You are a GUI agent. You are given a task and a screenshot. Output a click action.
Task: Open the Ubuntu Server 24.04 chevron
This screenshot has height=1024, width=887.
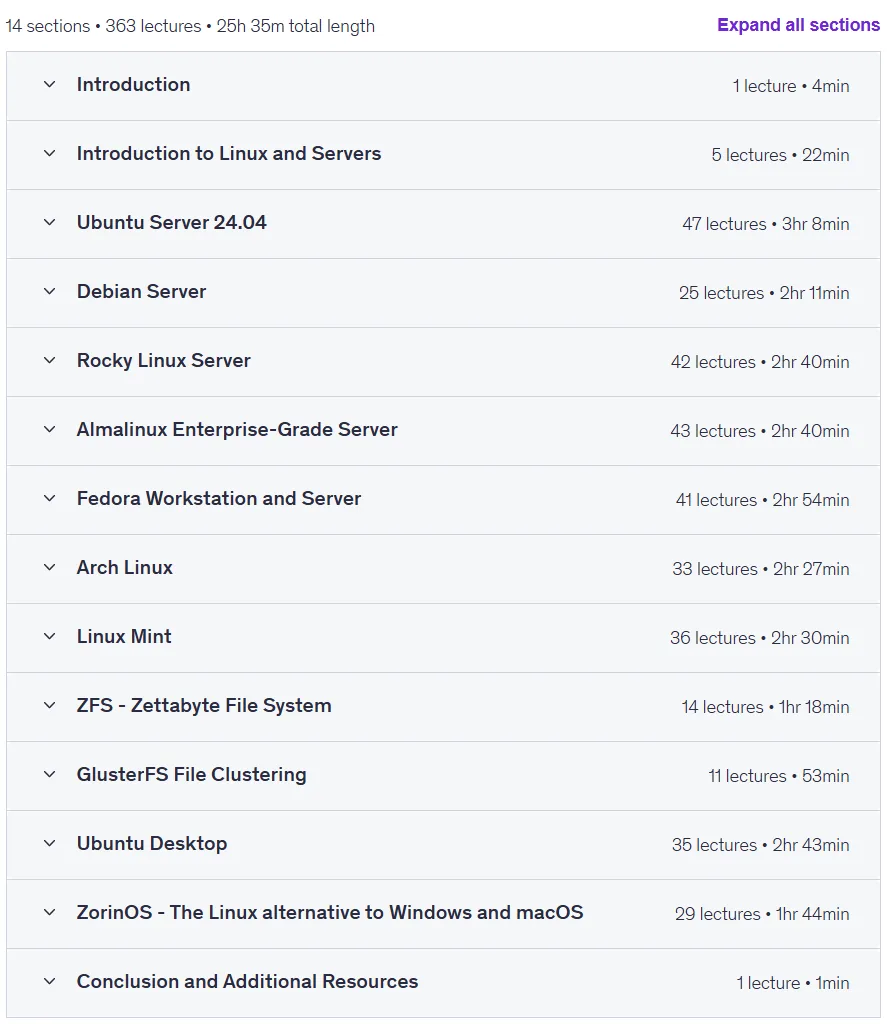50,222
